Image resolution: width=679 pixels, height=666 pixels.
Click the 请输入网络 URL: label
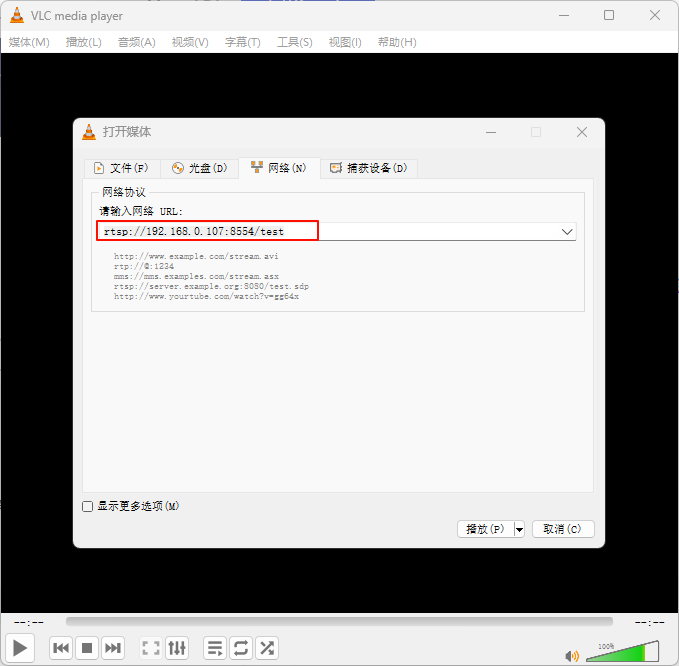[141, 211]
